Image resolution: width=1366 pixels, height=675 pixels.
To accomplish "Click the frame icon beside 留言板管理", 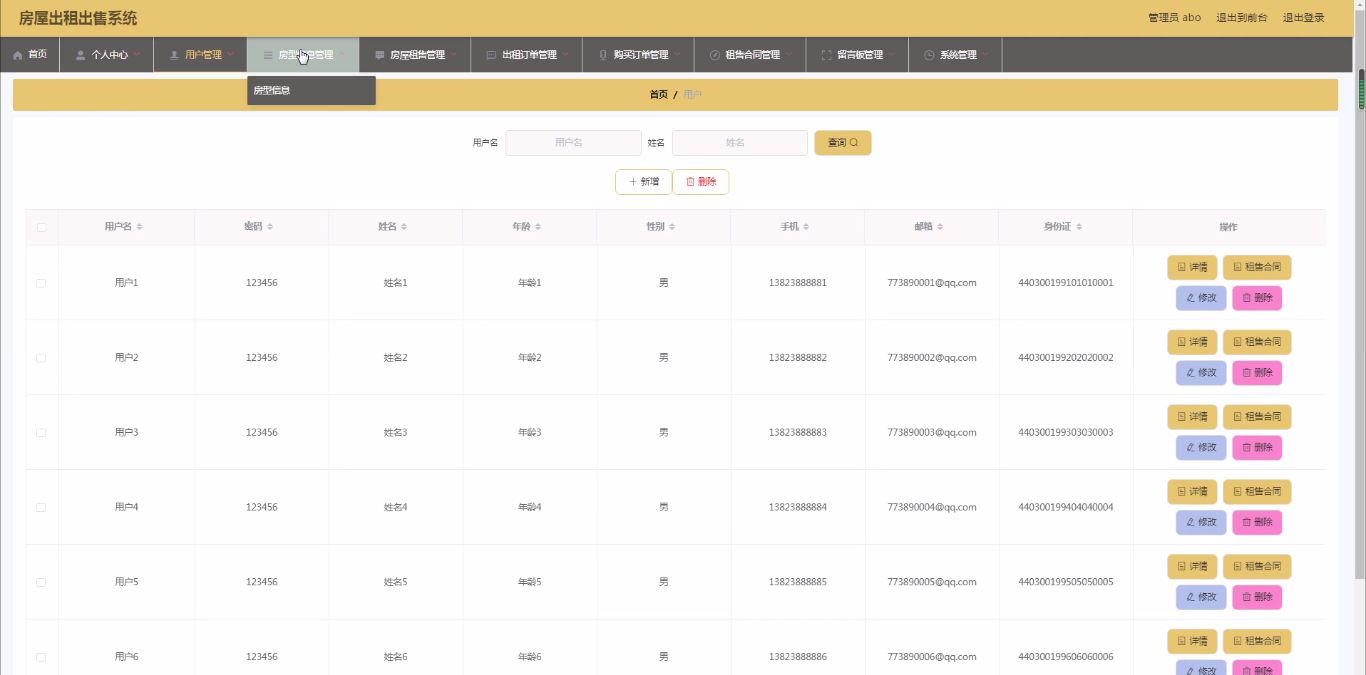I will point(826,55).
